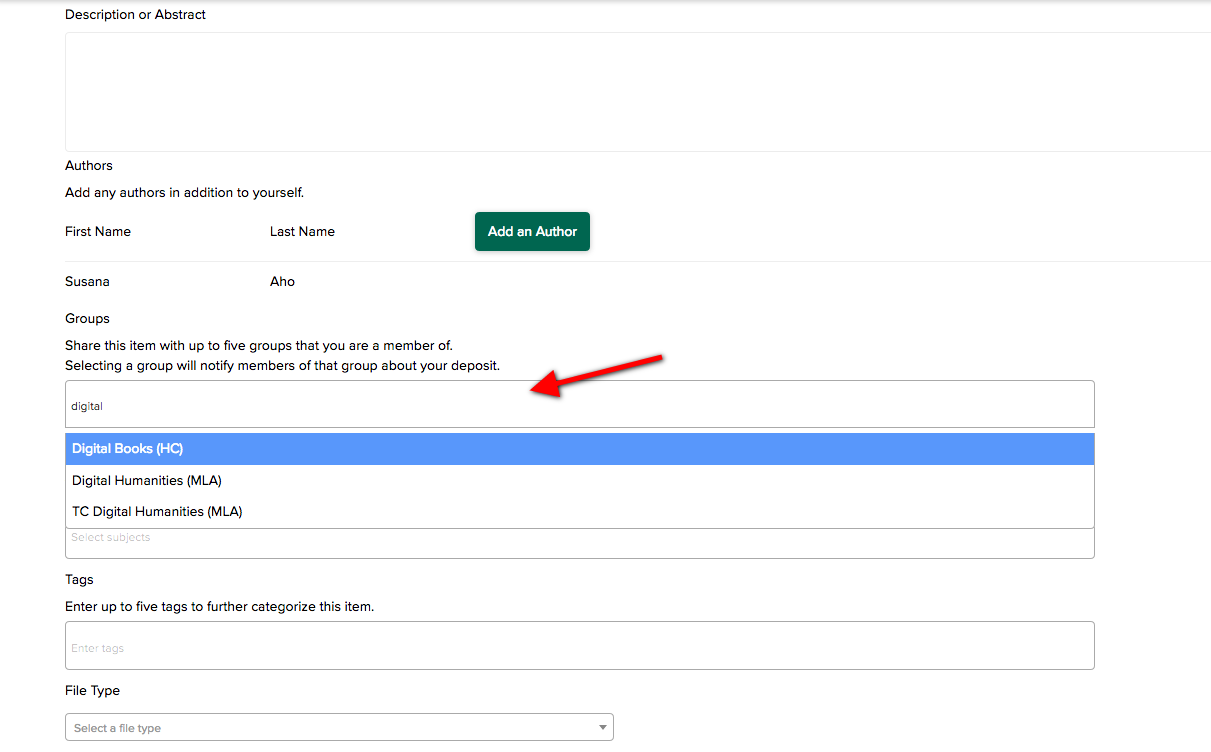Click the Select subjects field
Image resolution: width=1211 pixels, height=752 pixels.
pyautogui.click(x=579, y=543)
